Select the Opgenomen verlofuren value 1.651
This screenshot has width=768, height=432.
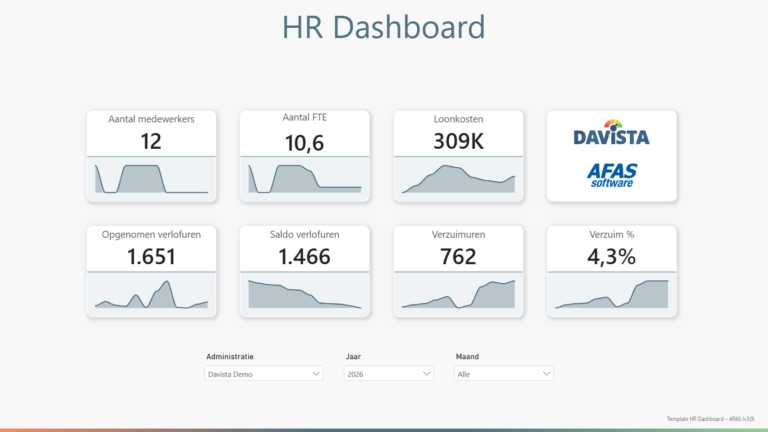point(151,257)
